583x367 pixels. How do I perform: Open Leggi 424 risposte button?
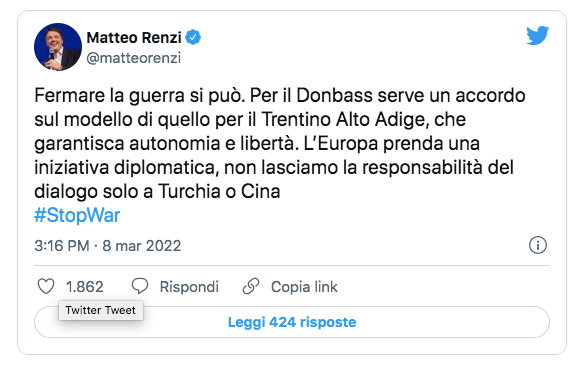[292, 322]
